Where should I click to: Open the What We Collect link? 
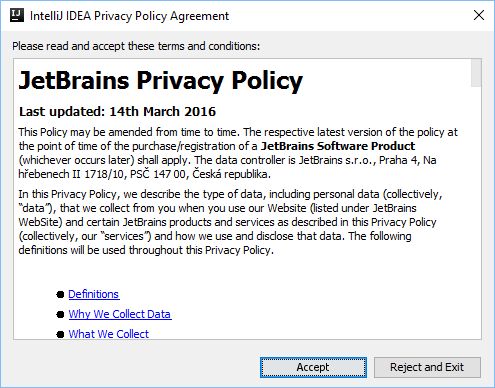click(x=109, y=334)
